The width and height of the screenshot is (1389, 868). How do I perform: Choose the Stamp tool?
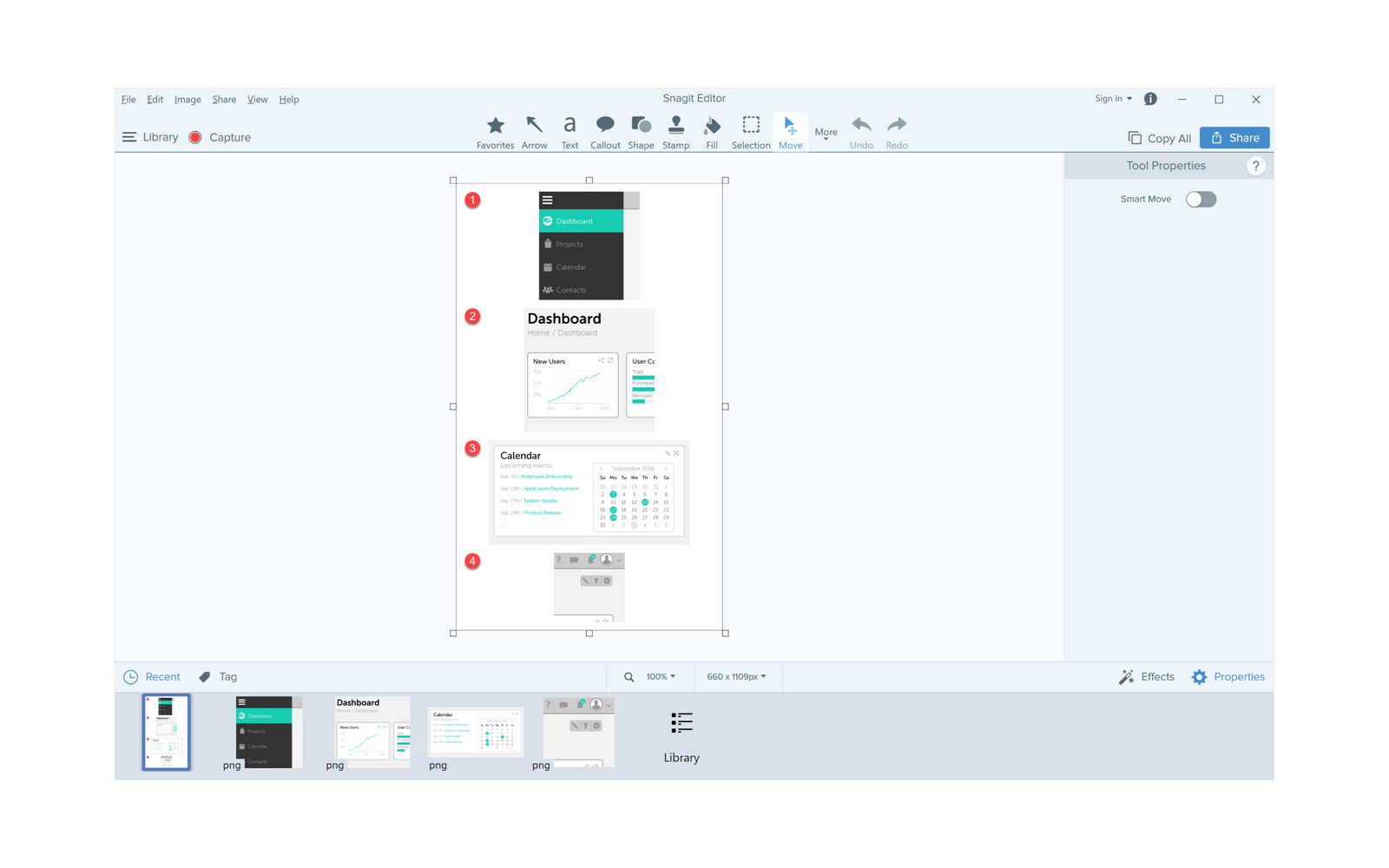(x=675, y=132)
